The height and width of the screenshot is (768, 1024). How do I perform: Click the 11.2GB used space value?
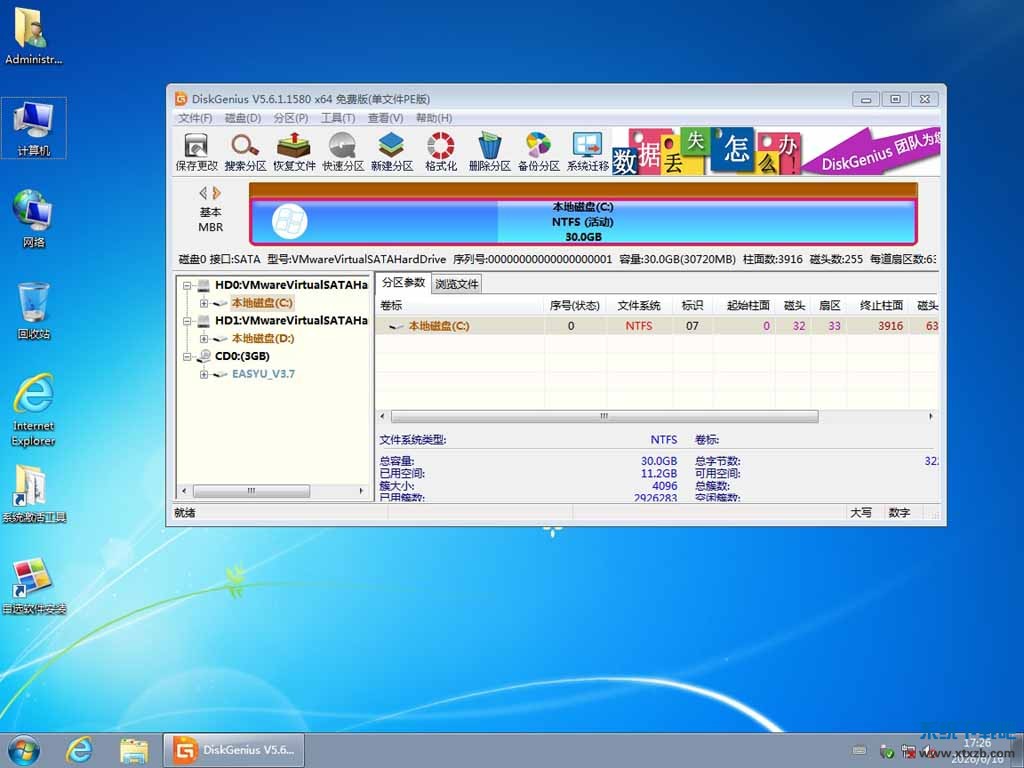[x=658, y=473]
